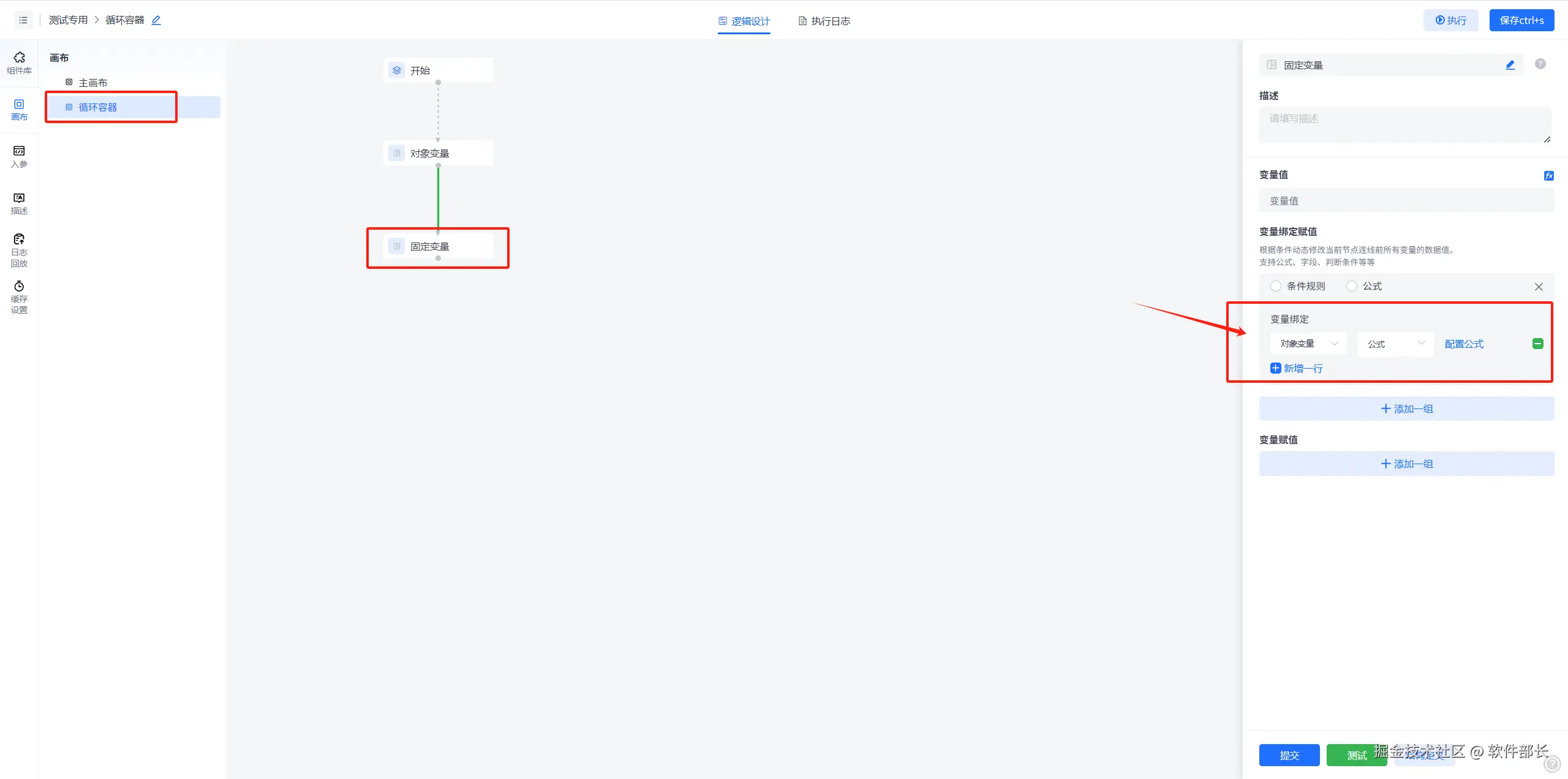The height and width of the screenshot is (779, 1568).
Task: Open the 公式 type dropdown in 变量绑定
Action: pyautogui.click(x=1395, y=344)
